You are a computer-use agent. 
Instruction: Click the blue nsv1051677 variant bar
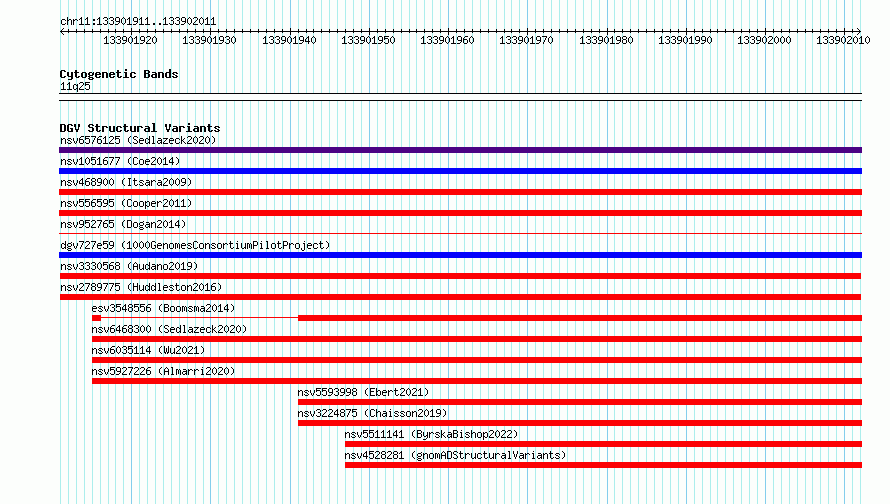coord(460,171)
